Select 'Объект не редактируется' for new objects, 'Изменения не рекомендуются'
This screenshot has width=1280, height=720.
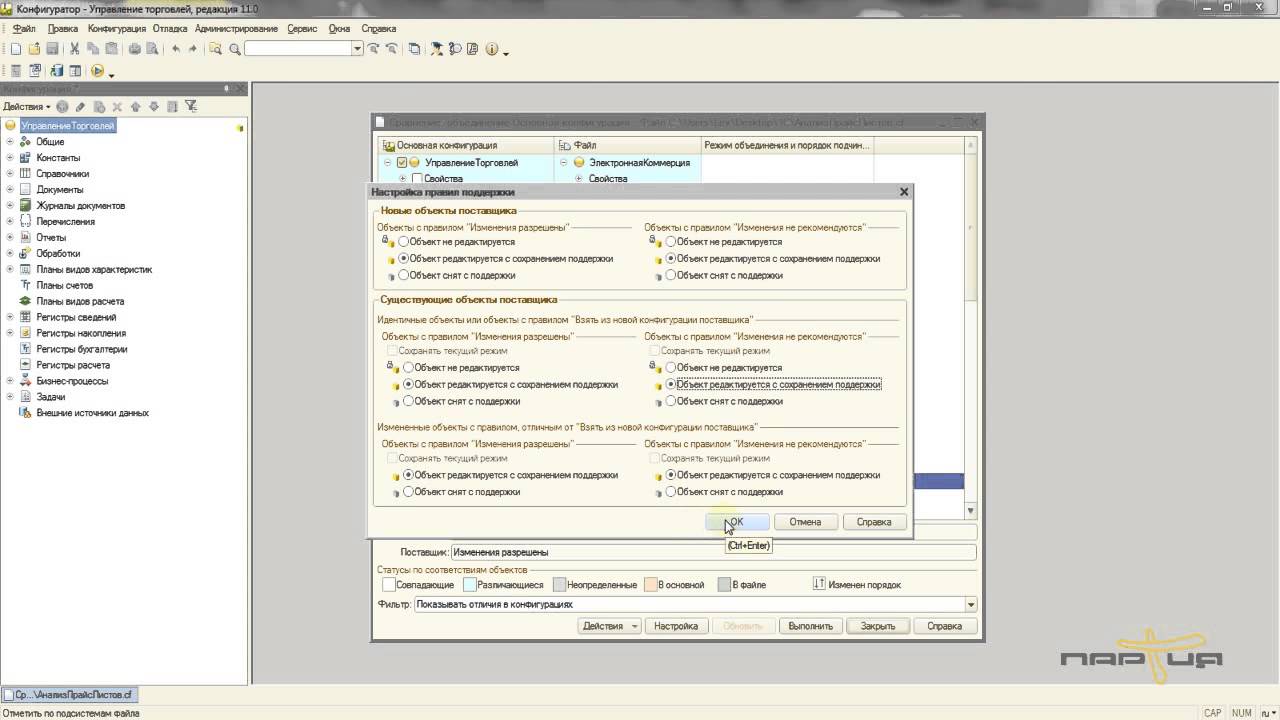672,242
